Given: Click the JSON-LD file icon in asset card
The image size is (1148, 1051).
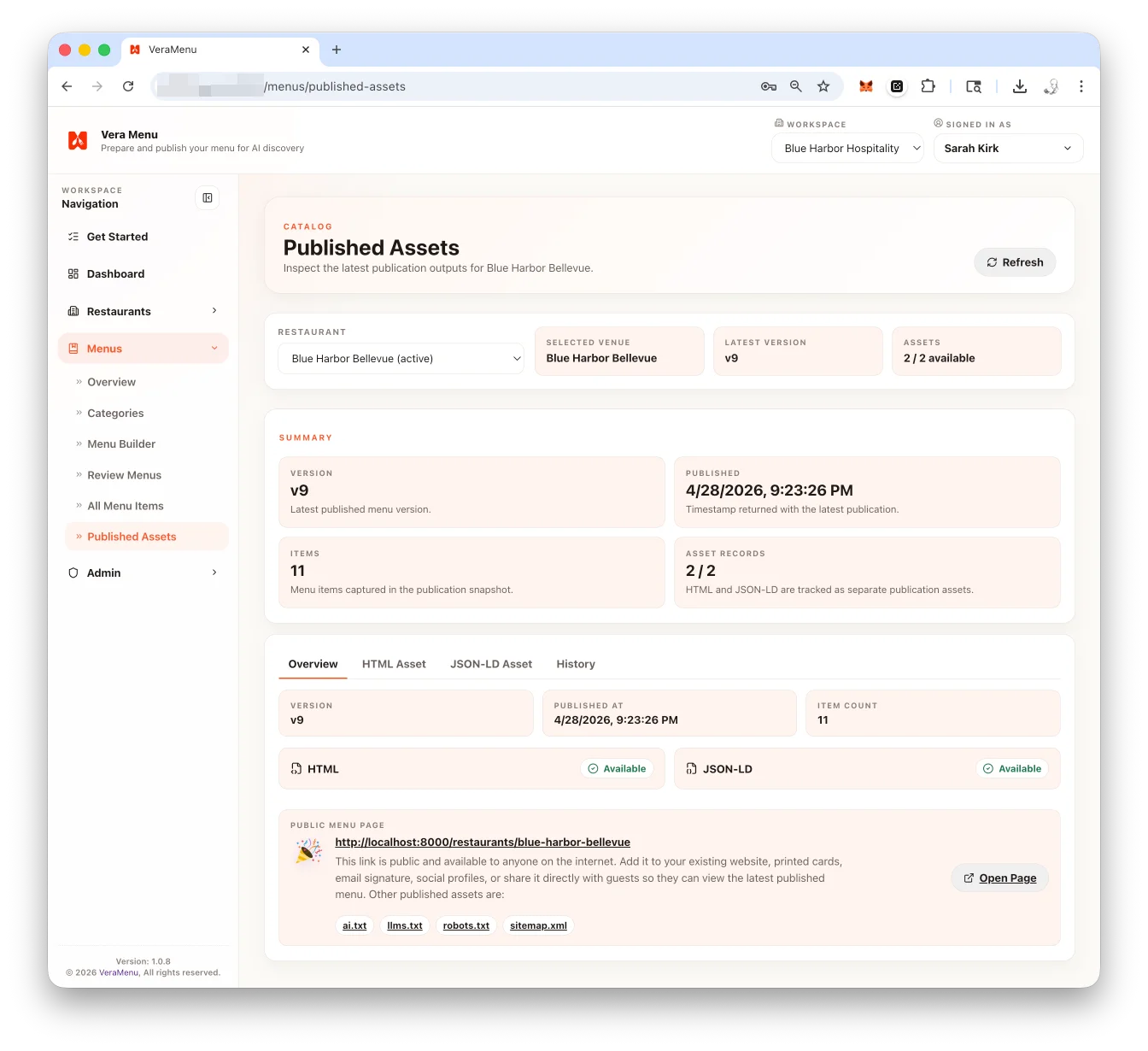Looking at the screenshot, I should click(x=692, y=769).
